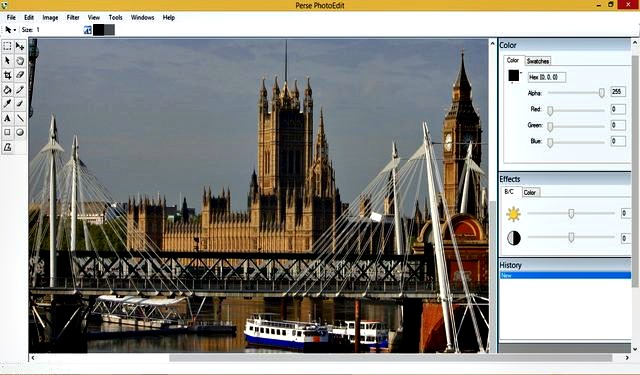The image size is (640, 375).
Task: Select the Eraser tool
Action: (20, 75)
